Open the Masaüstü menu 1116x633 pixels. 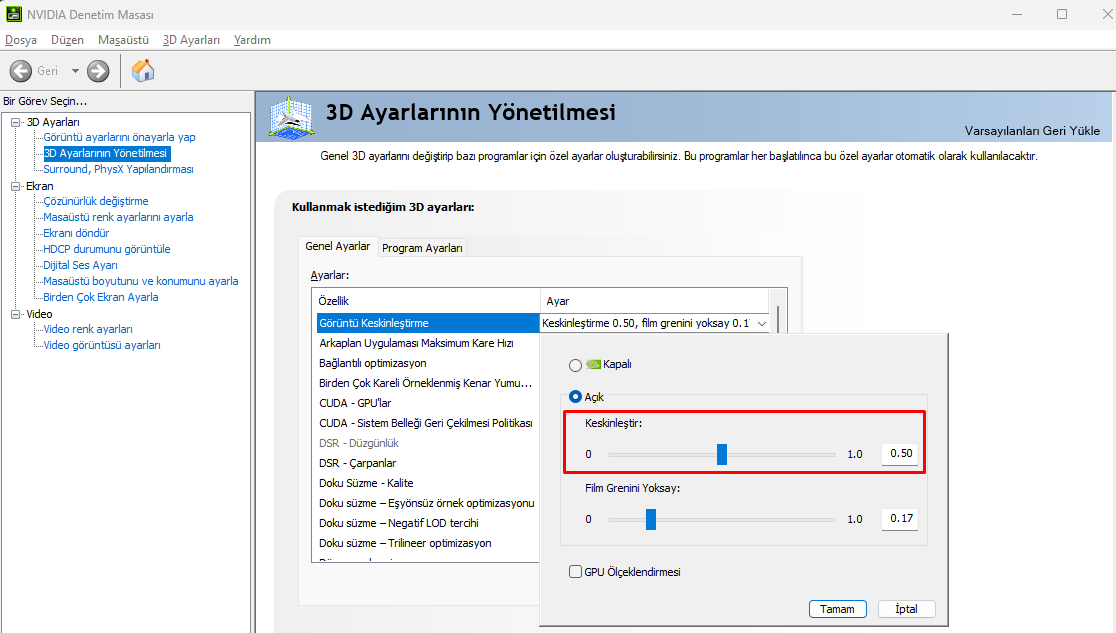(x=123, y=40)
